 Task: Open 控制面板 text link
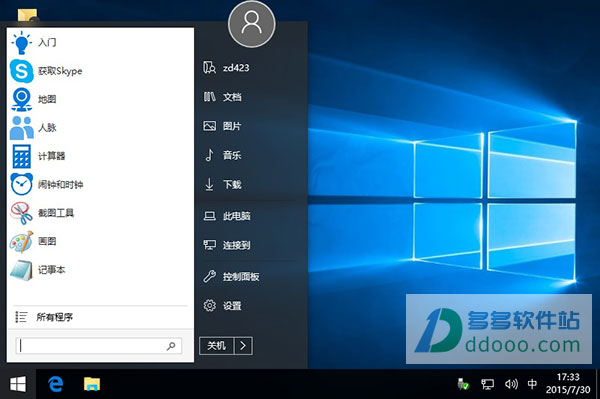pos(241,277)
